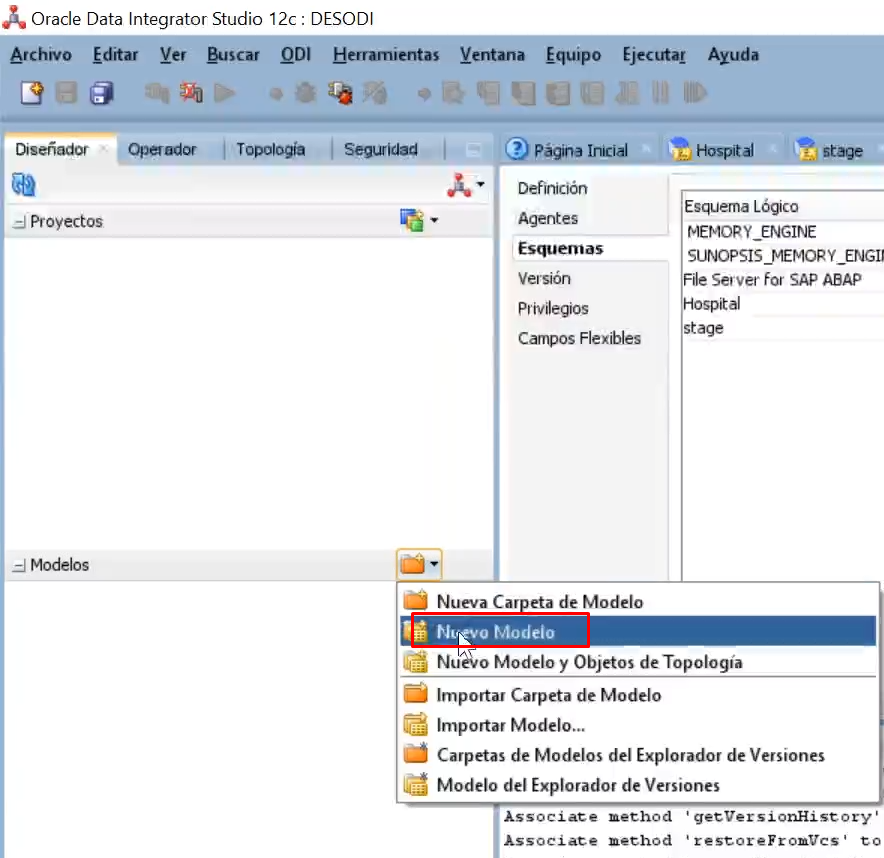Select Nuevo Modelo y Objetos de Topología
The image size is (884, 858).
(638, 661)
